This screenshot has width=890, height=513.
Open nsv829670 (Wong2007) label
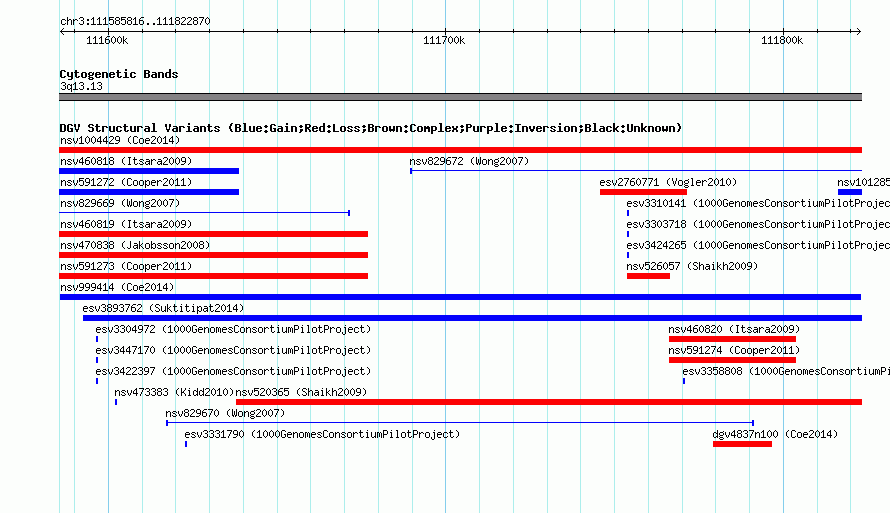pos(225,413)
